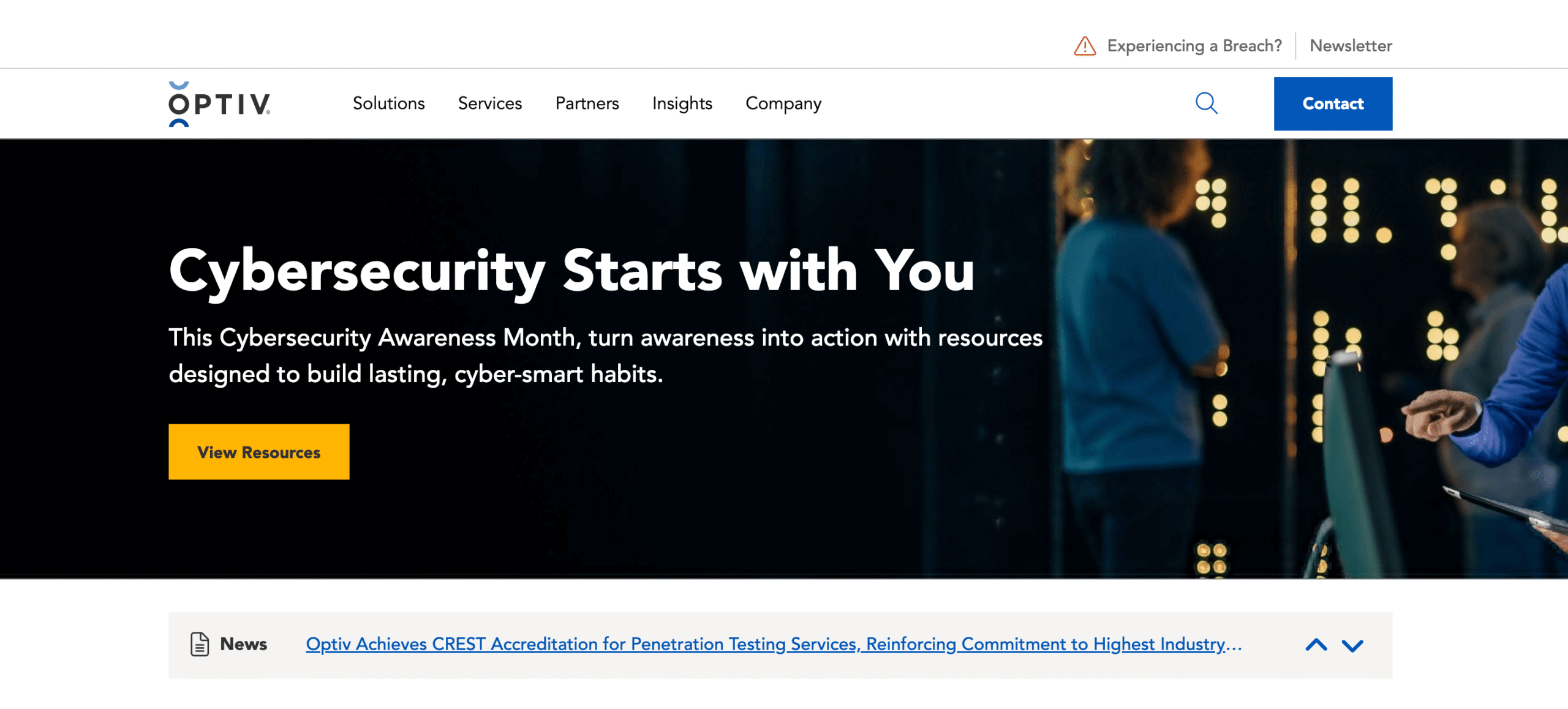Click the blue Contact button
The image size is (1568, 709).
1333,103
